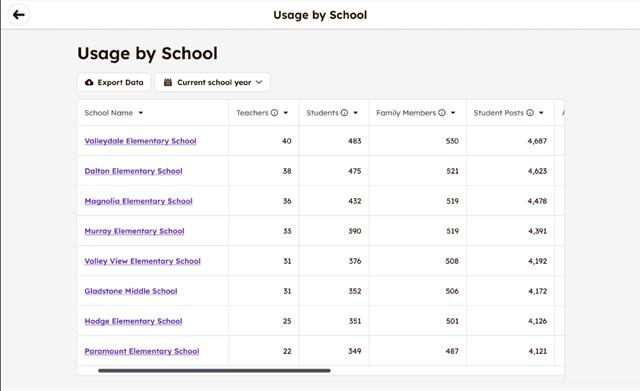Open Valleydale Elementary School link
640x391 pixels.
click(x=140, y=141)
